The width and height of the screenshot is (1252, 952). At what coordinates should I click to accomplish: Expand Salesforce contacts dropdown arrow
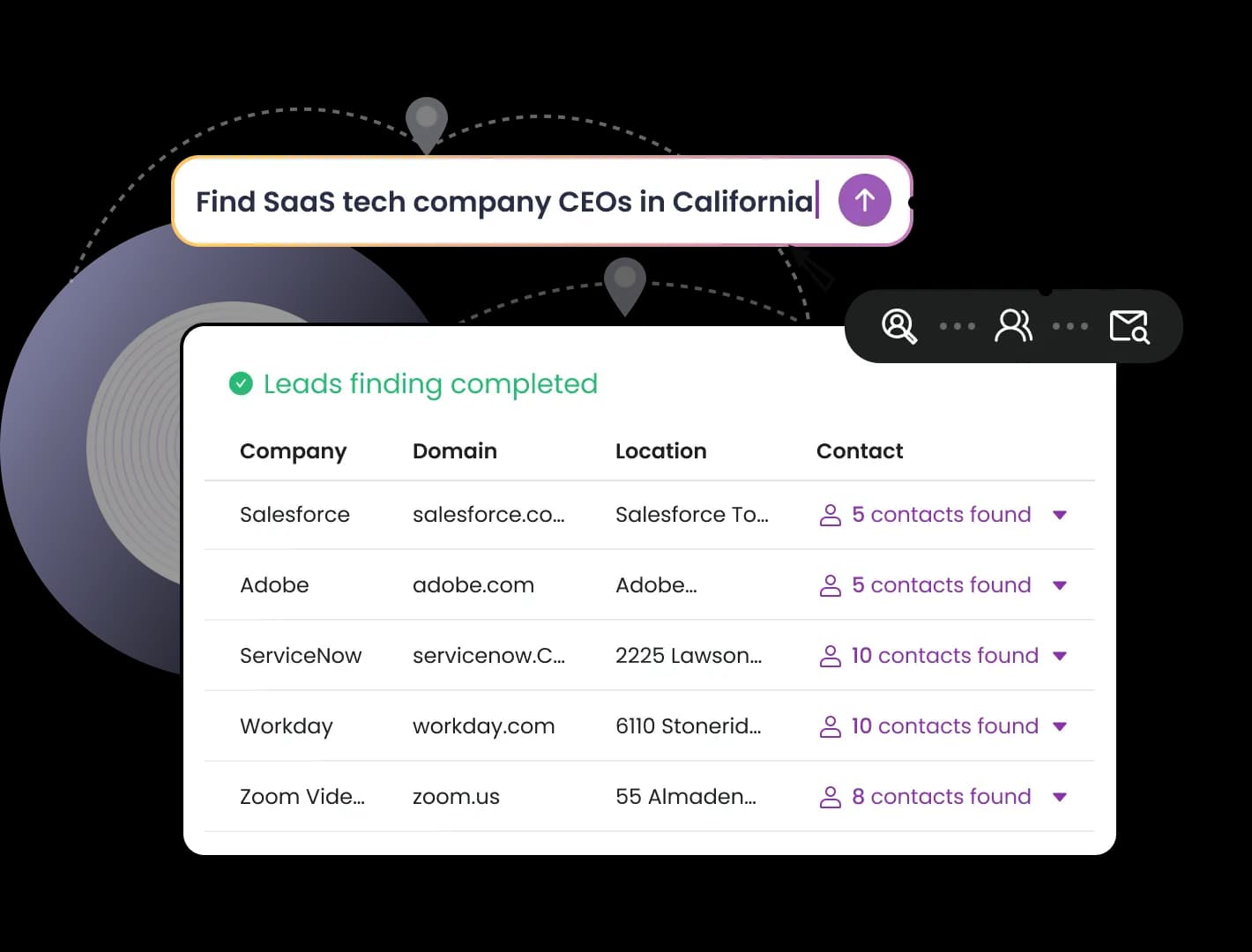coord(1060,515)
